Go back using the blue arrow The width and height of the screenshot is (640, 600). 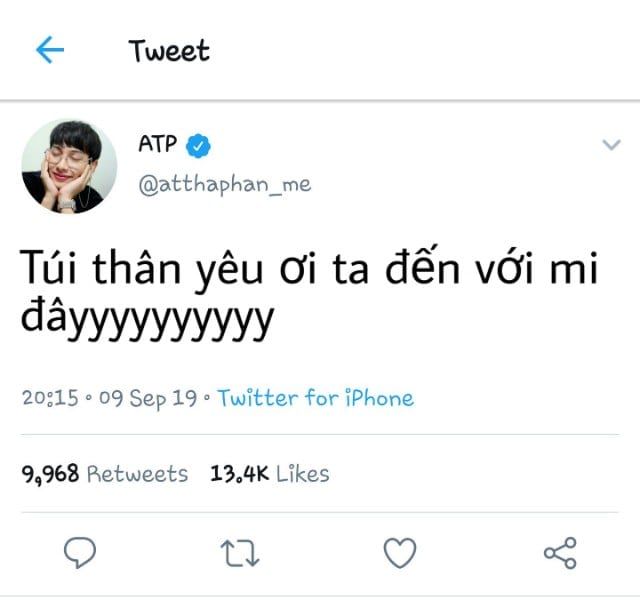50,50
